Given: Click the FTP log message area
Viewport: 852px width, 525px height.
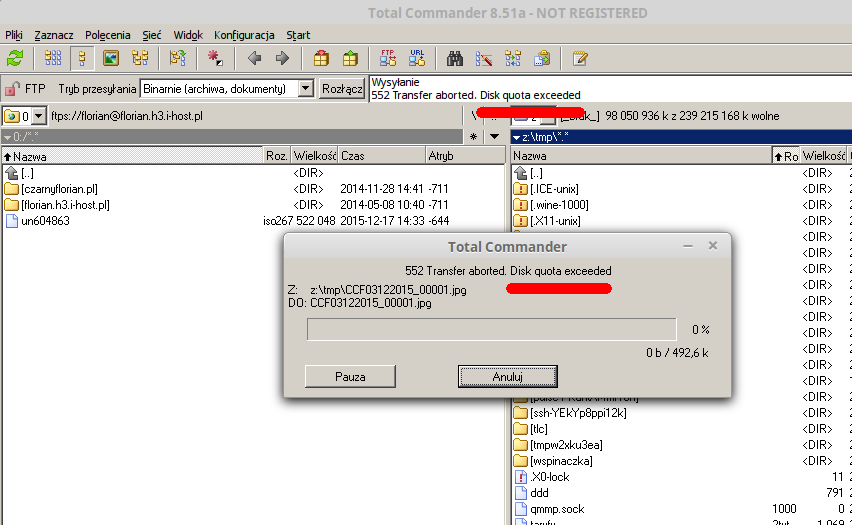Looking at the screenshot, I should pyautogui.click(x=611, y=89).
